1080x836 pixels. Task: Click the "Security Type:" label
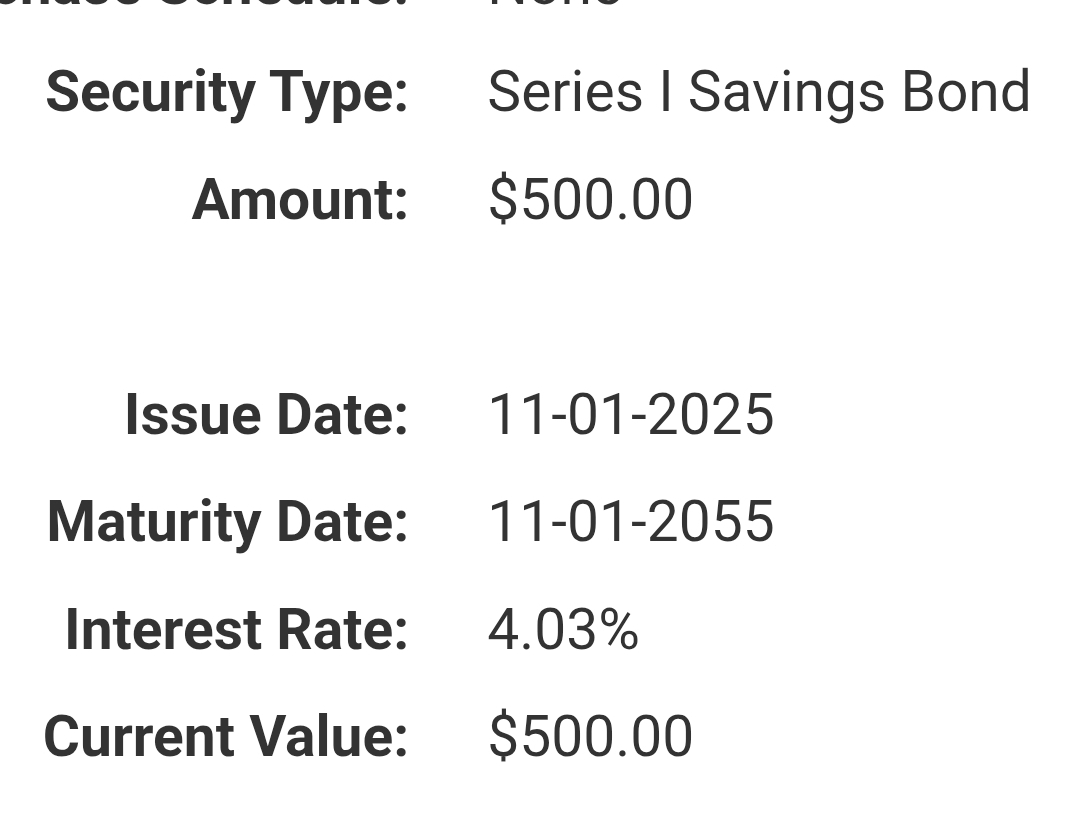(x=227, y=93)
